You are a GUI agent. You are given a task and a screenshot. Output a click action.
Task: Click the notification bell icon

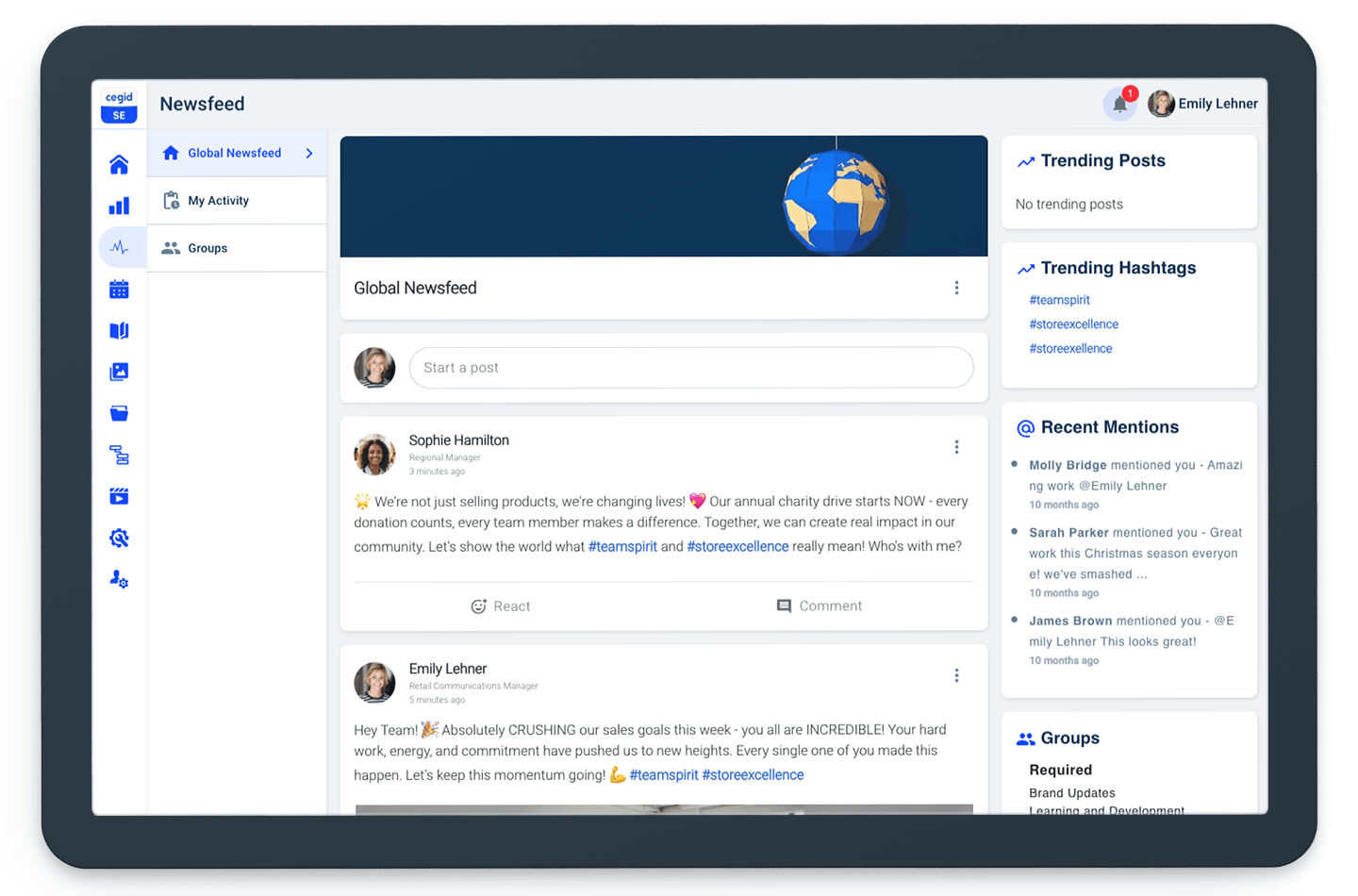[1119, 105]
